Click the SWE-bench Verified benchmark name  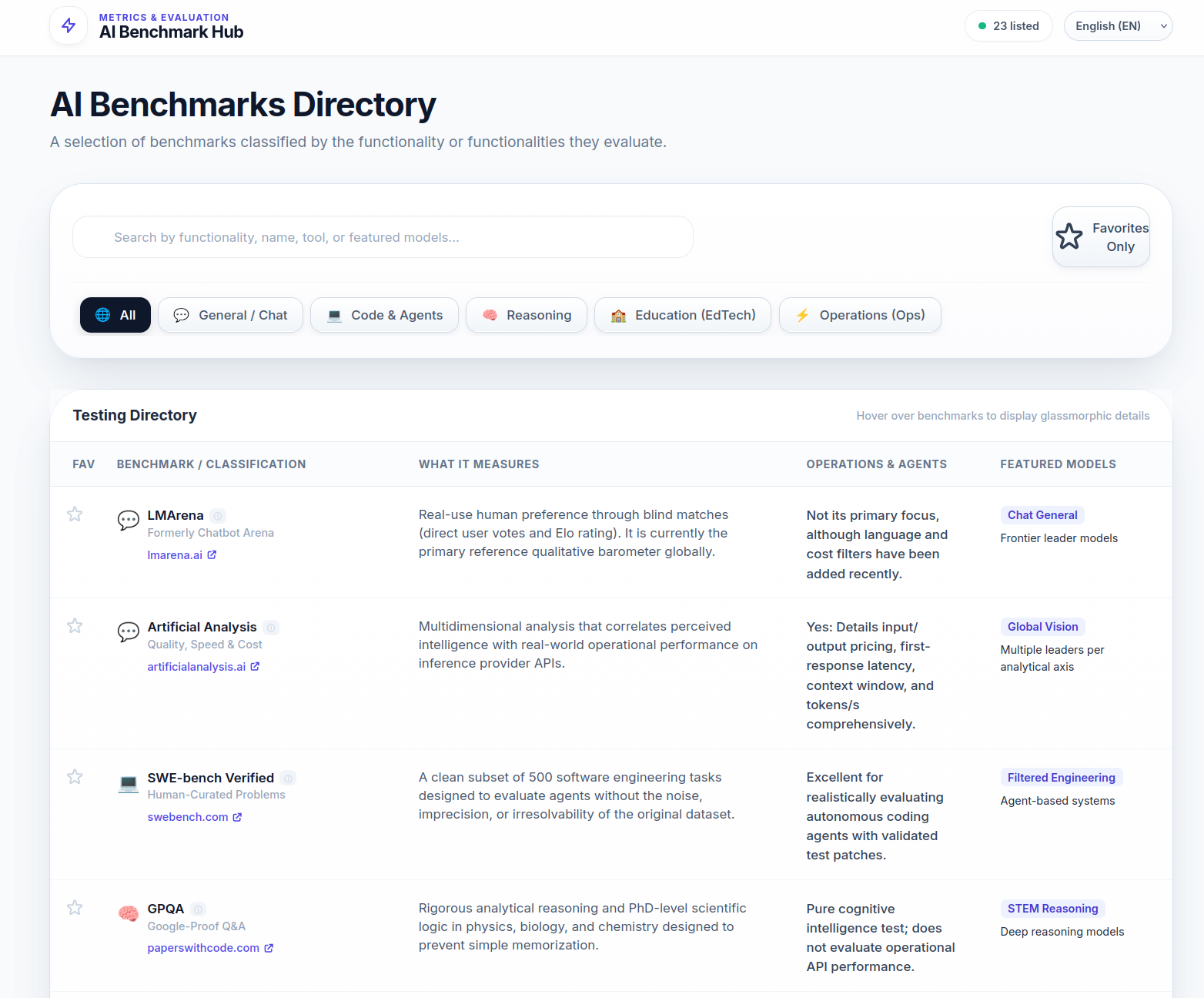211,778
